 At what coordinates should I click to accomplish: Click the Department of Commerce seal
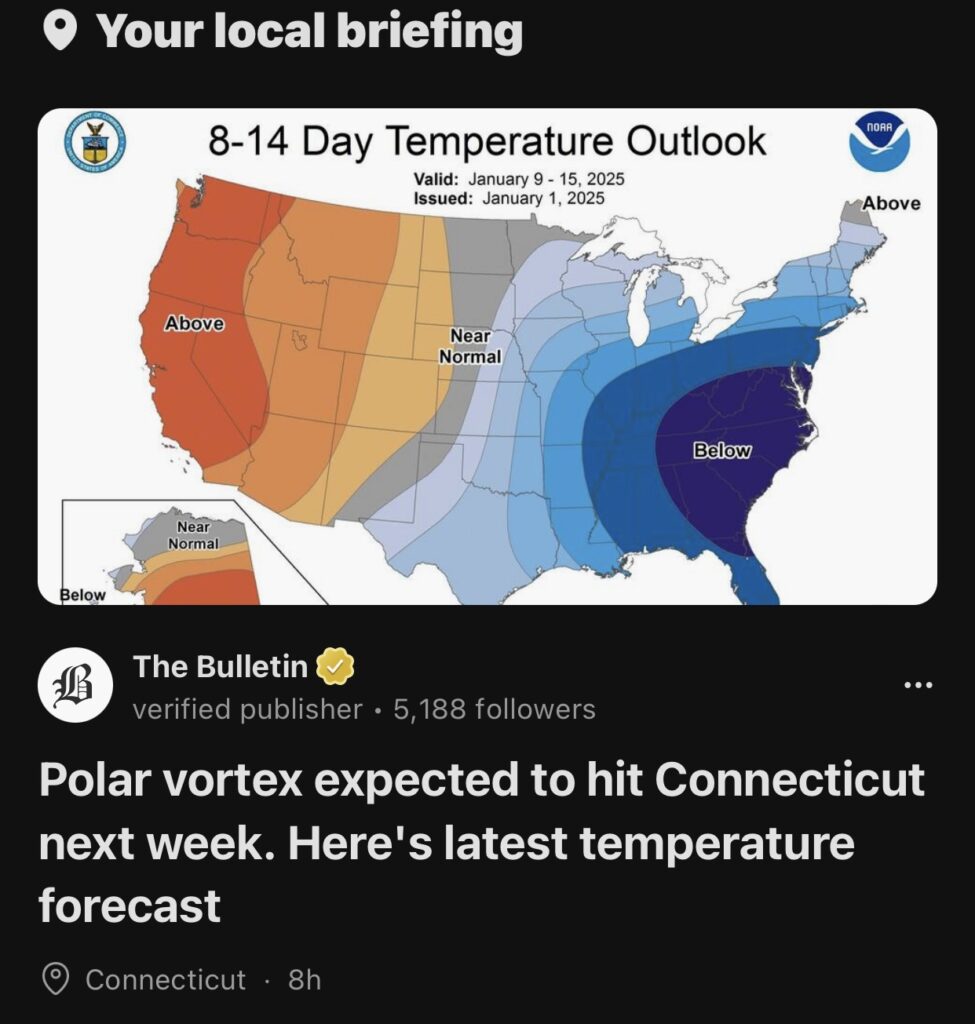coord(96,142)
